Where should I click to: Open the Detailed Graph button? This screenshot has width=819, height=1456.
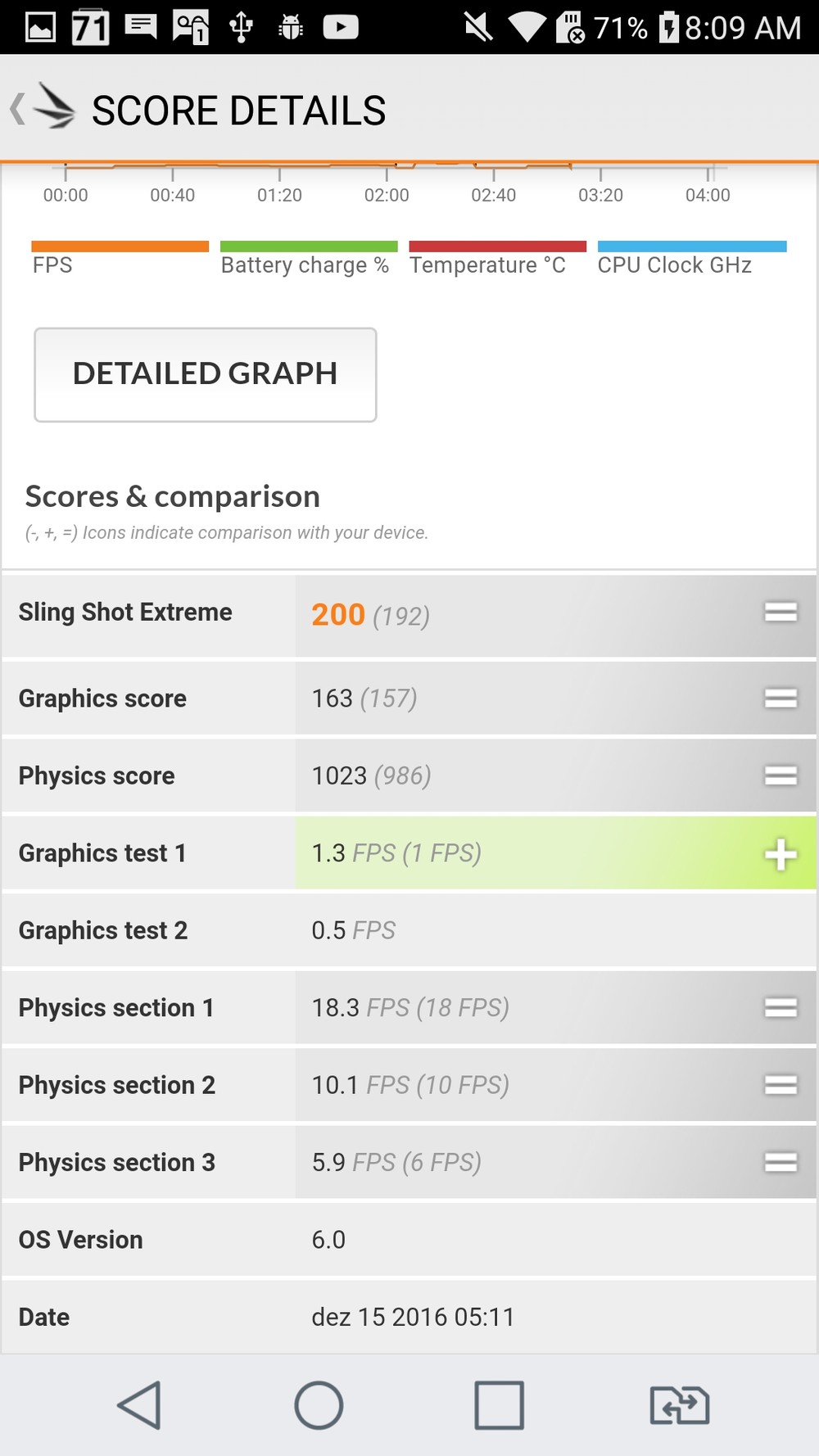click(x=205, y=374)
